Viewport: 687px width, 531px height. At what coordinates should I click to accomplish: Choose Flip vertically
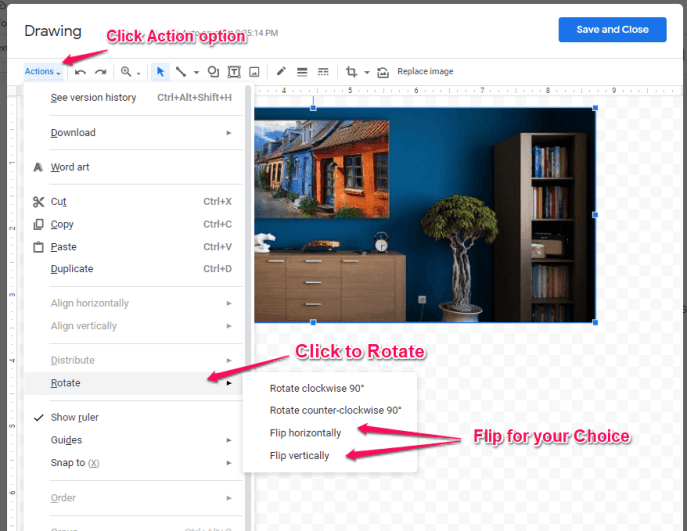pyautogui.click(x=329, y=456)
